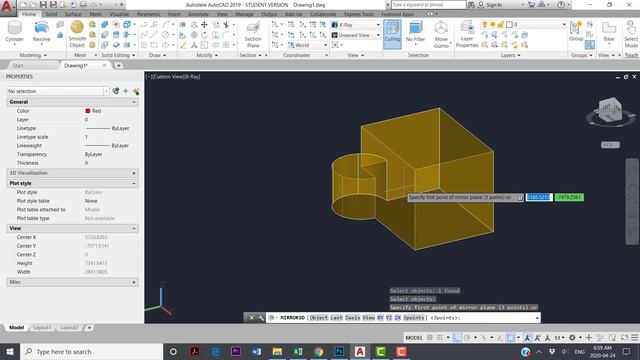Collapse the Plot style section
Image resolution: width=640 pixels, height=360 pixels.
point(134,184)
